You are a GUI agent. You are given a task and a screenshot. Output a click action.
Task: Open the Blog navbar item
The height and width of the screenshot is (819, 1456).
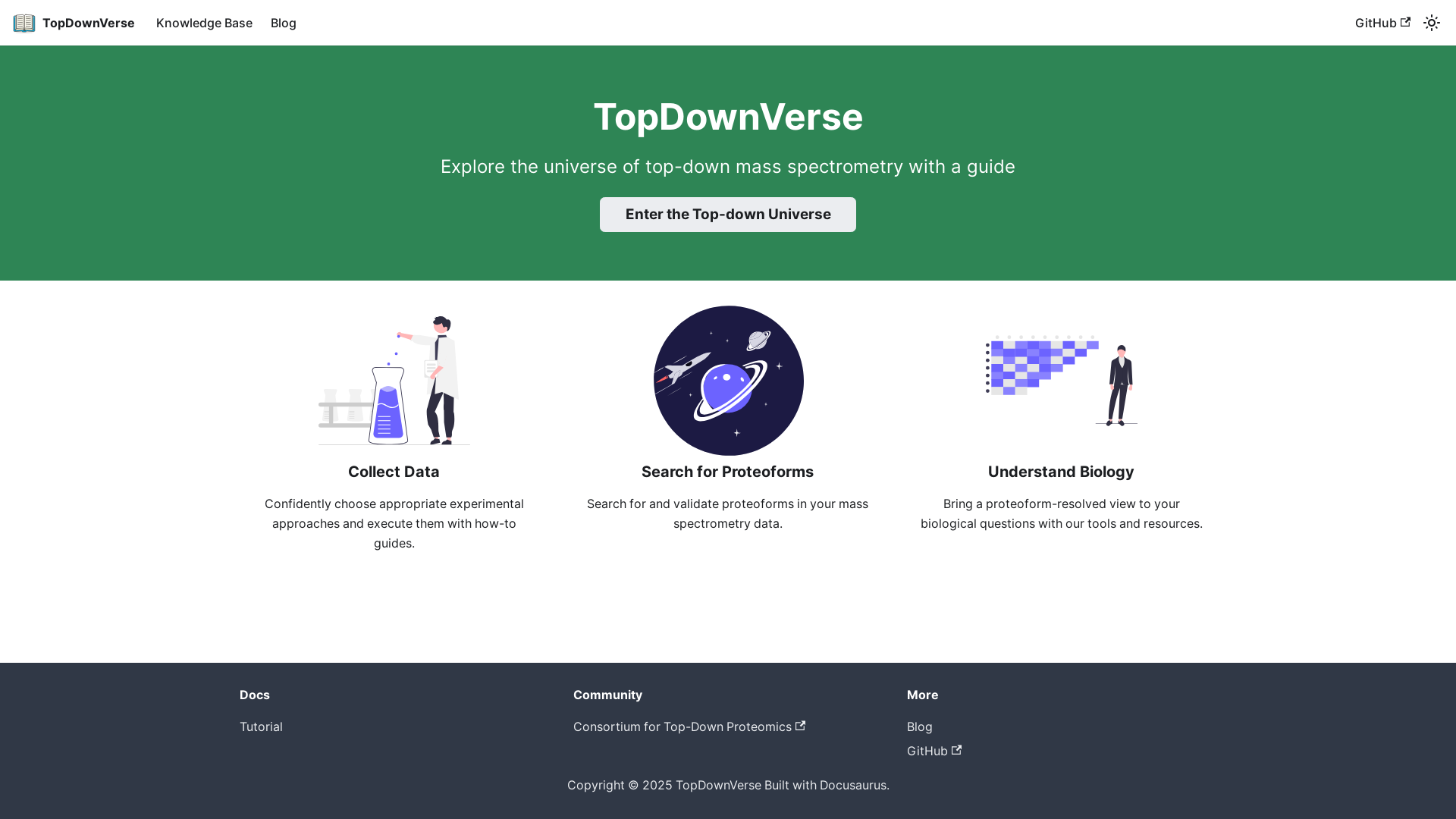[x=284, y=23]
